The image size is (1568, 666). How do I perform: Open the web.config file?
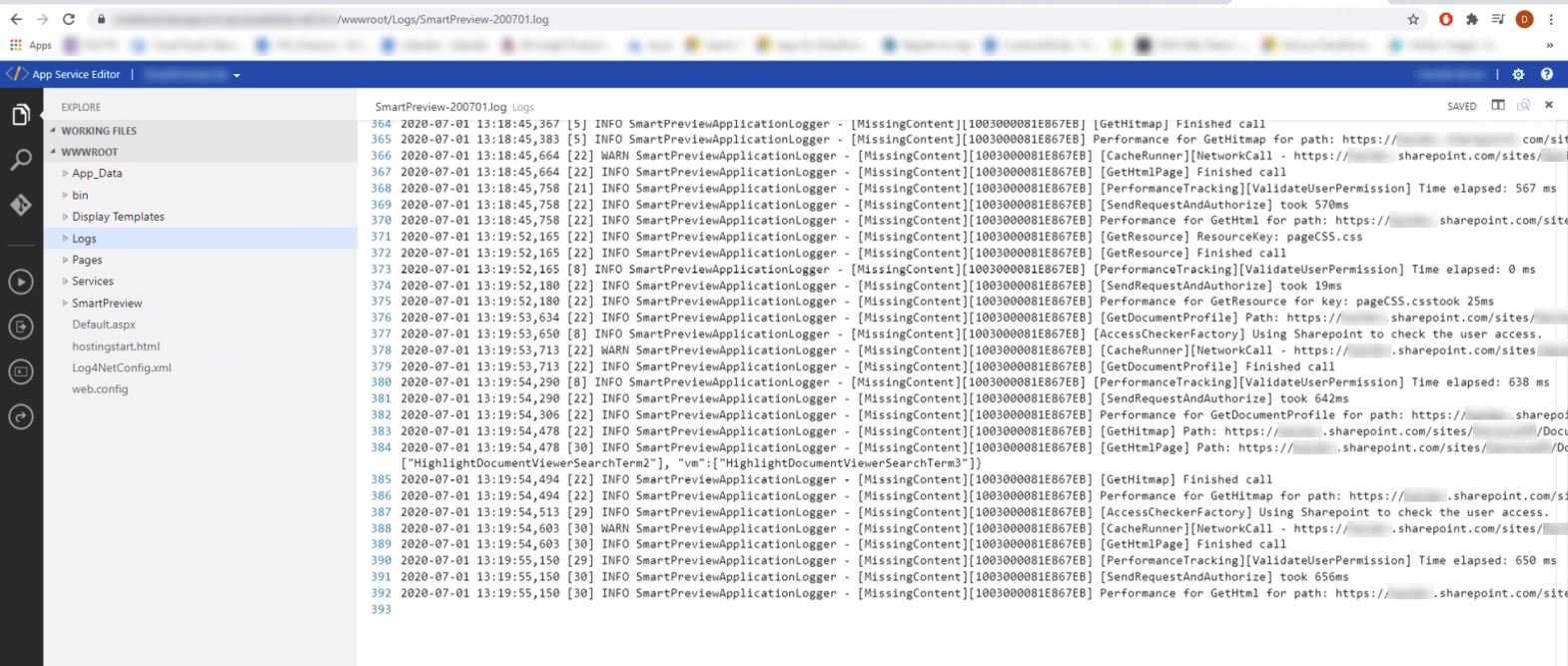100,389
